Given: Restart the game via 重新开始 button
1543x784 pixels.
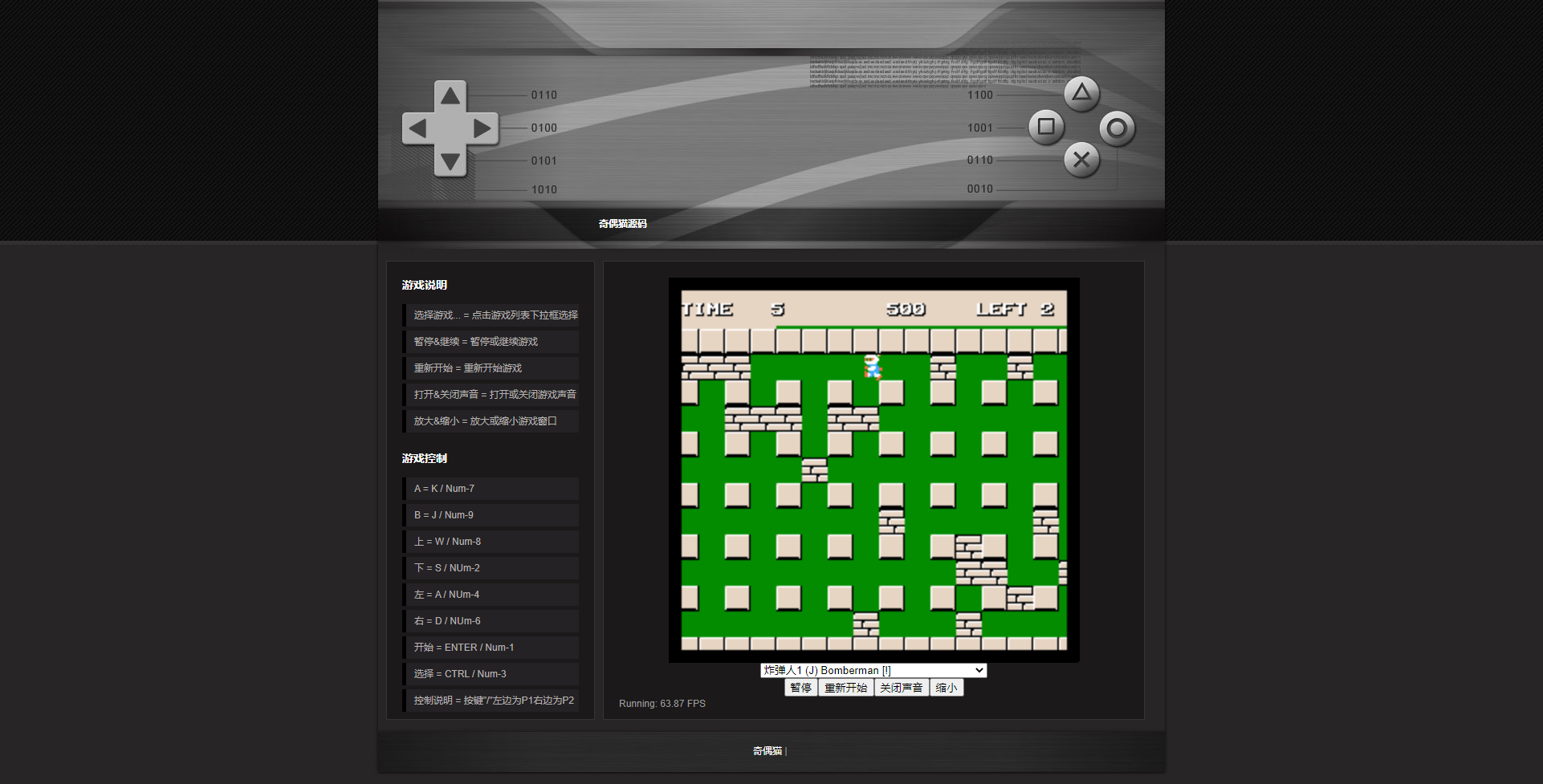Looking at the screenshot, I should (x=845, y=688).
